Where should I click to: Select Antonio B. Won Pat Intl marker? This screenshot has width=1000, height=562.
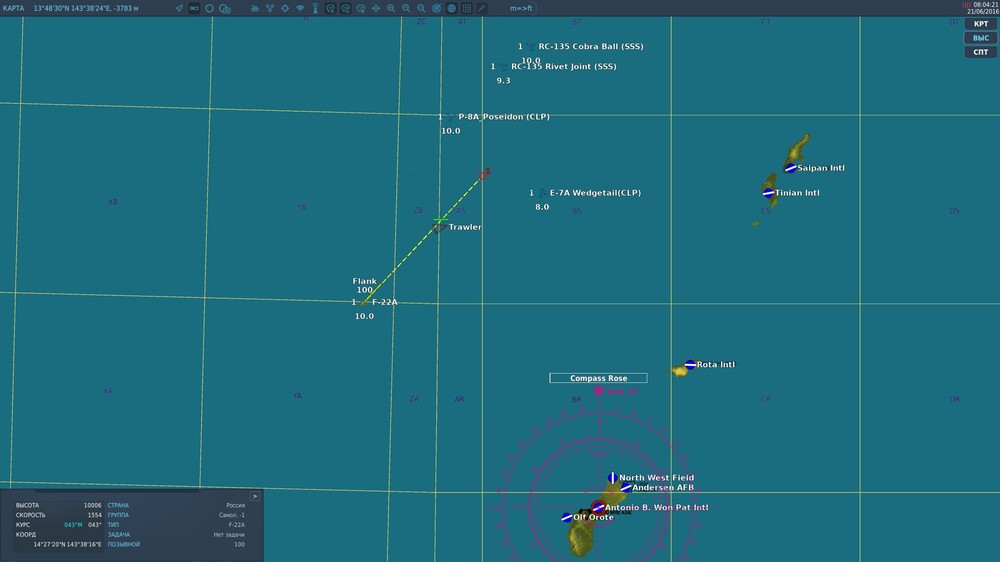[598, 508]
